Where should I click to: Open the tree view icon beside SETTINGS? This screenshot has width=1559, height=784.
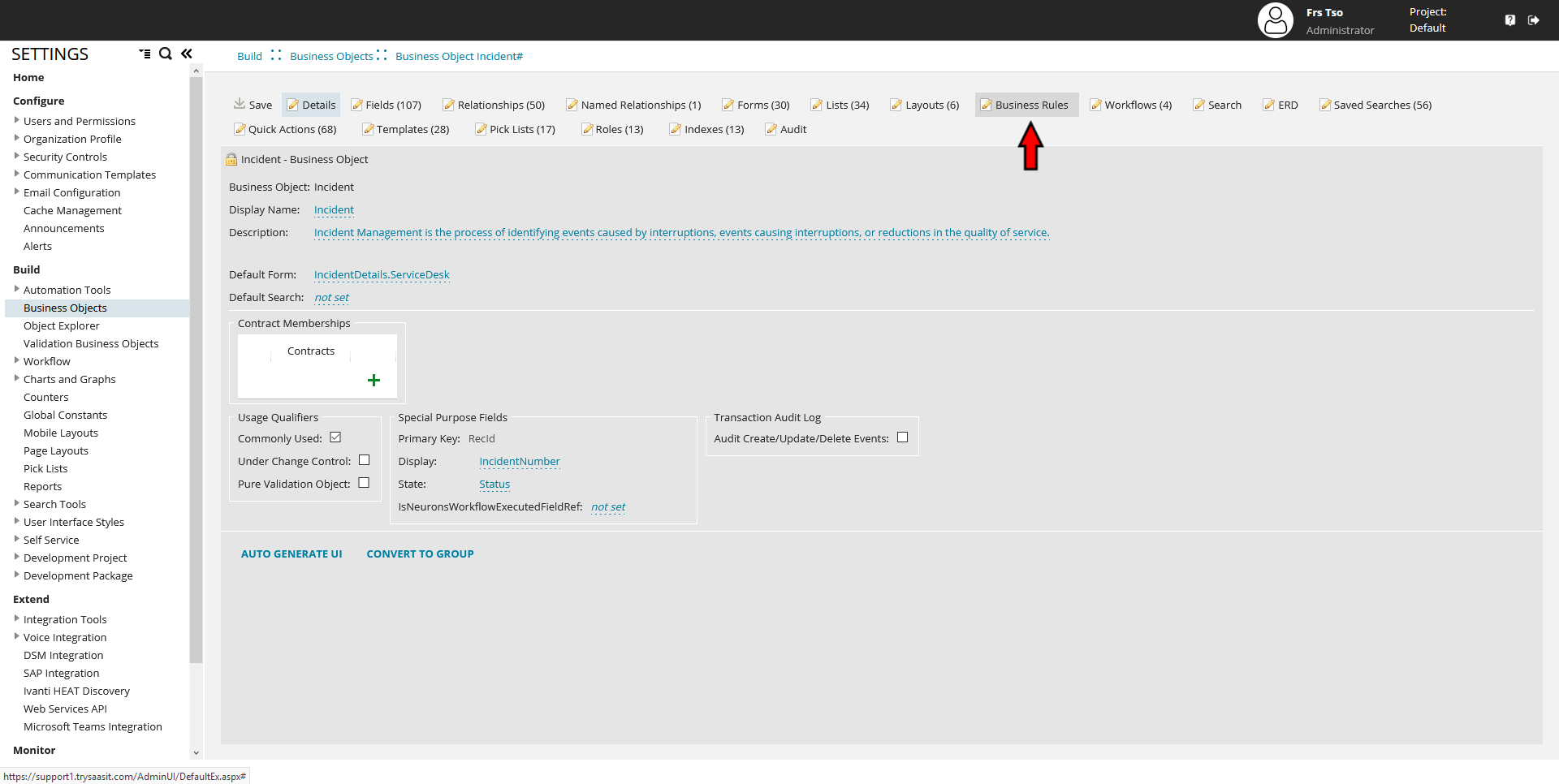click(145, 54)
